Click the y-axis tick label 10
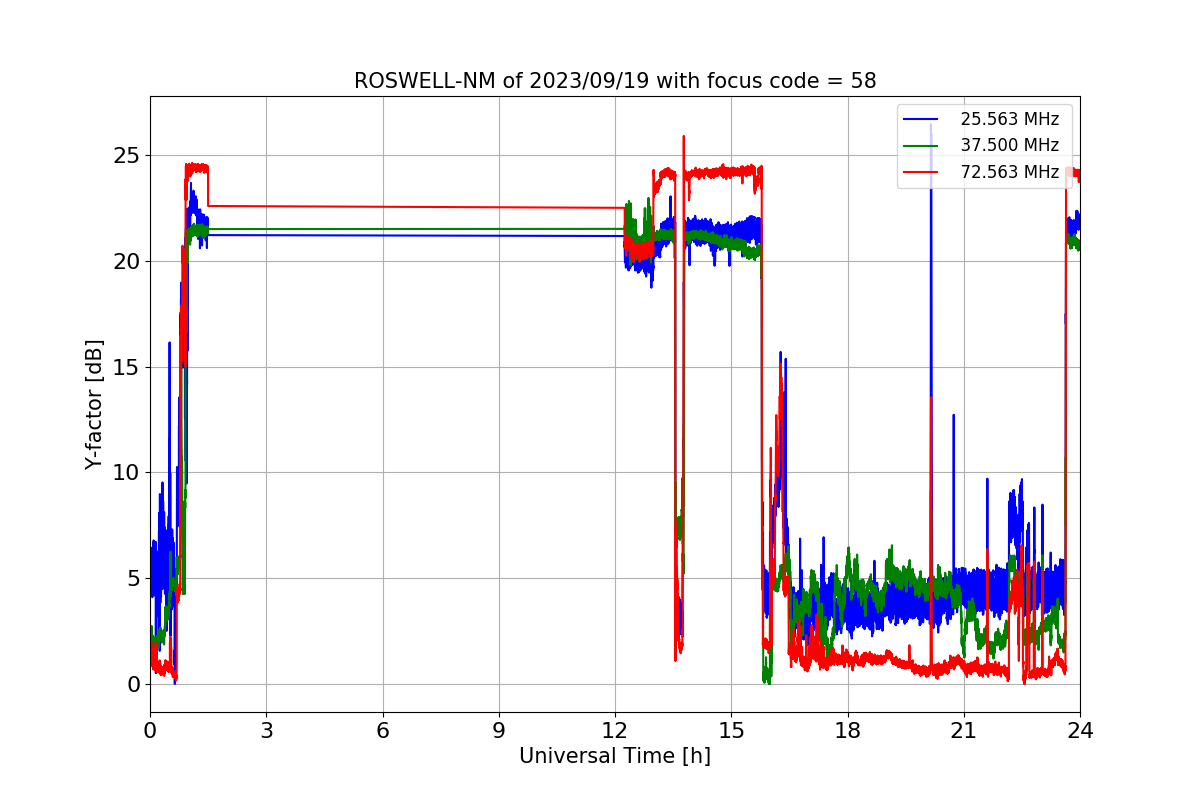This screenshot has width=1200, height=800. tap(127, 473)
